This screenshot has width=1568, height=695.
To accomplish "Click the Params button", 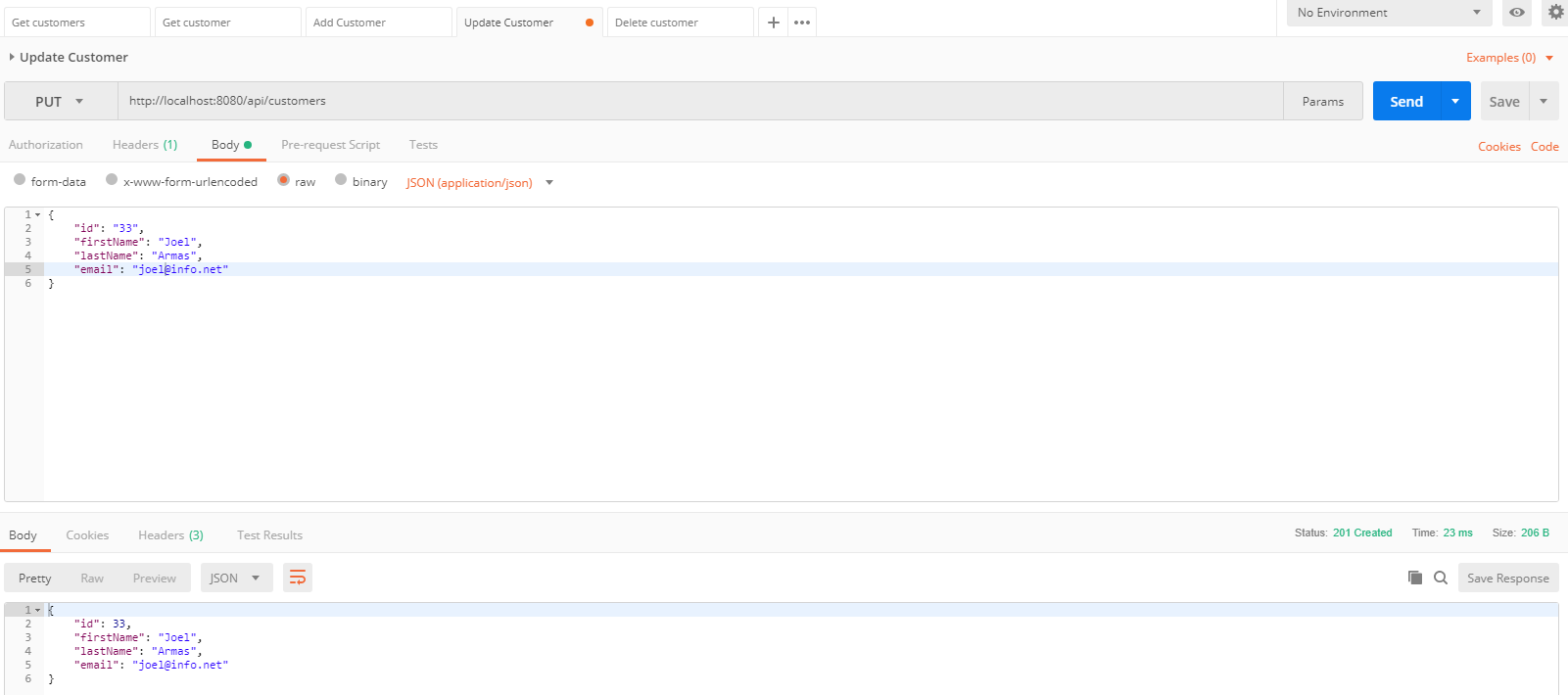I will click(x=1323, y=101).
